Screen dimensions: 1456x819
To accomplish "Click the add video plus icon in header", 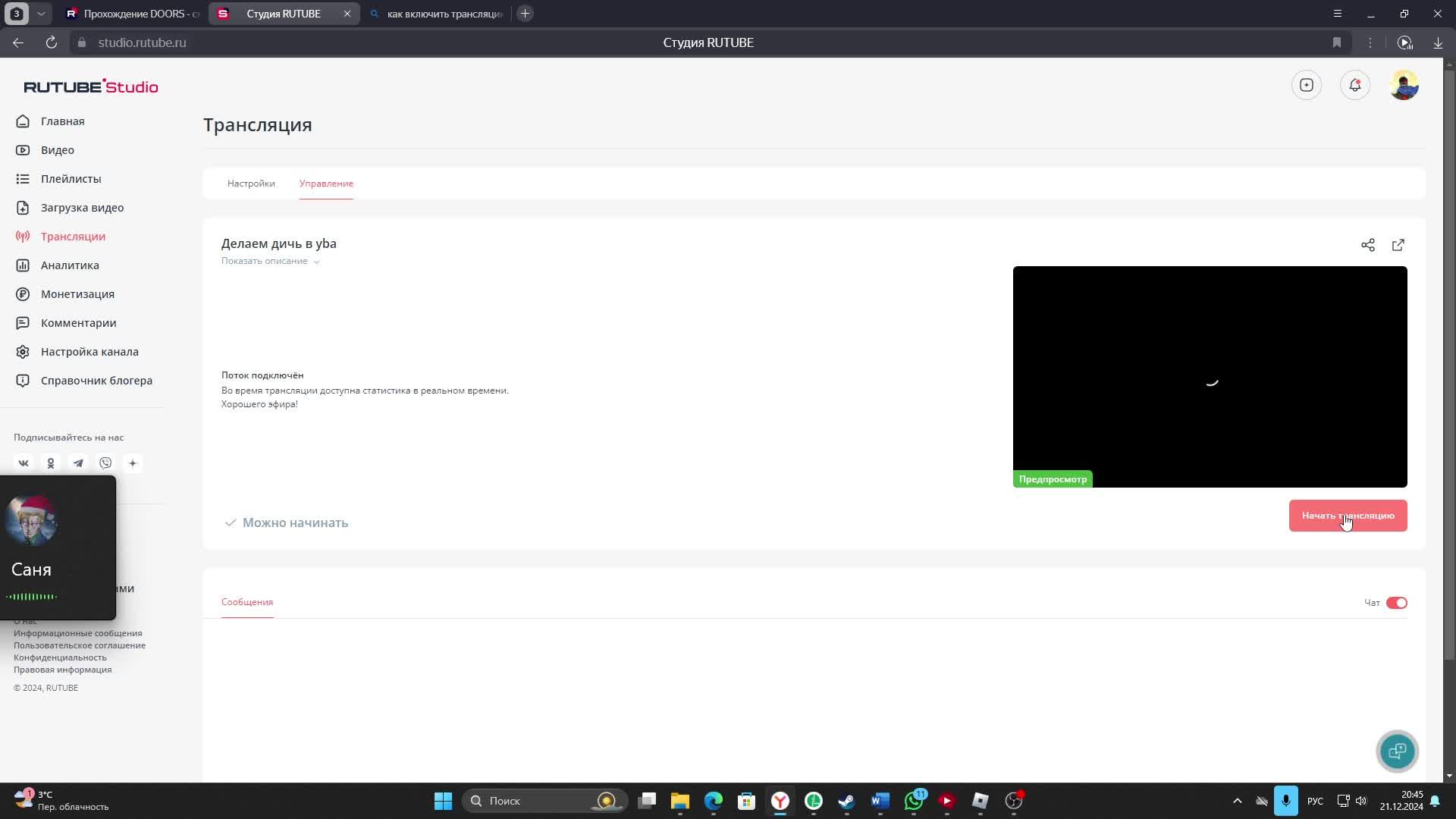I will [x=1306, y=85].
